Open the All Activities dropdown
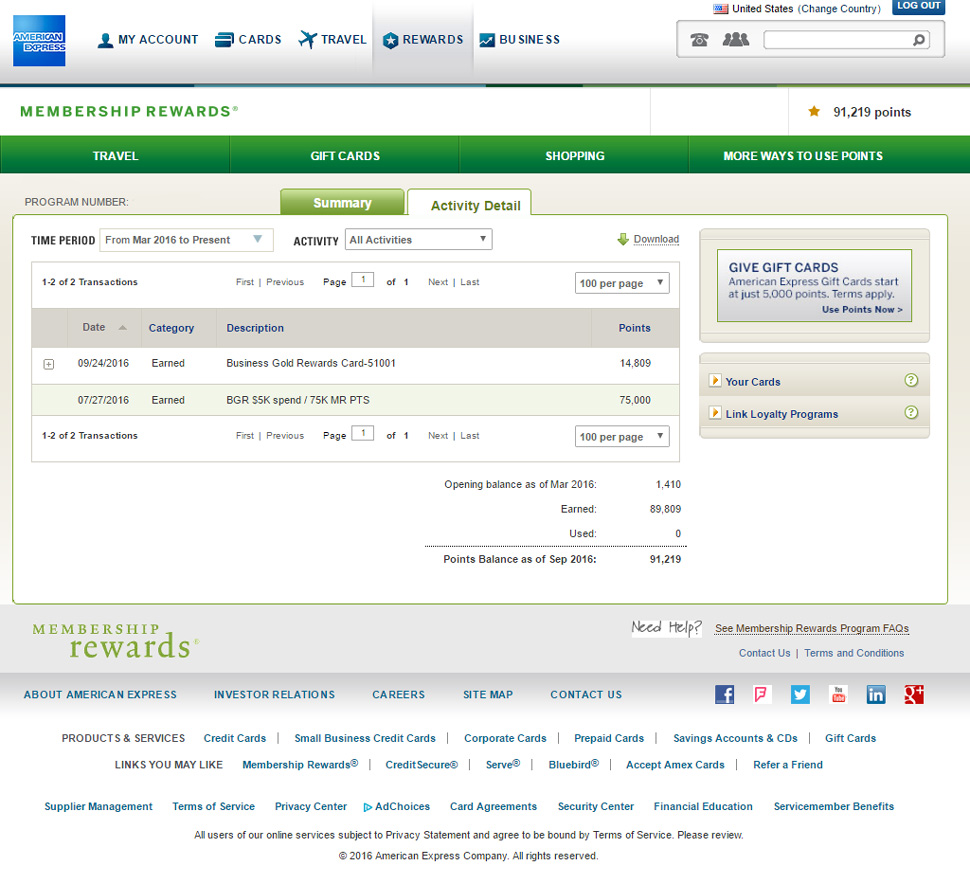970x884 pixels. tap(419, 239)
